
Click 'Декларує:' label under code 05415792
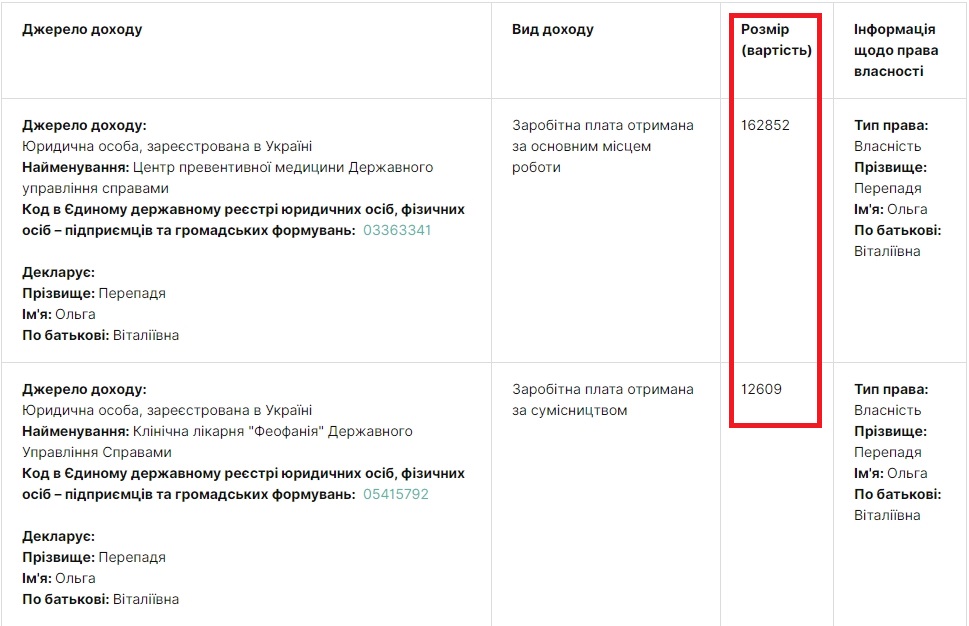click(58, 537)
